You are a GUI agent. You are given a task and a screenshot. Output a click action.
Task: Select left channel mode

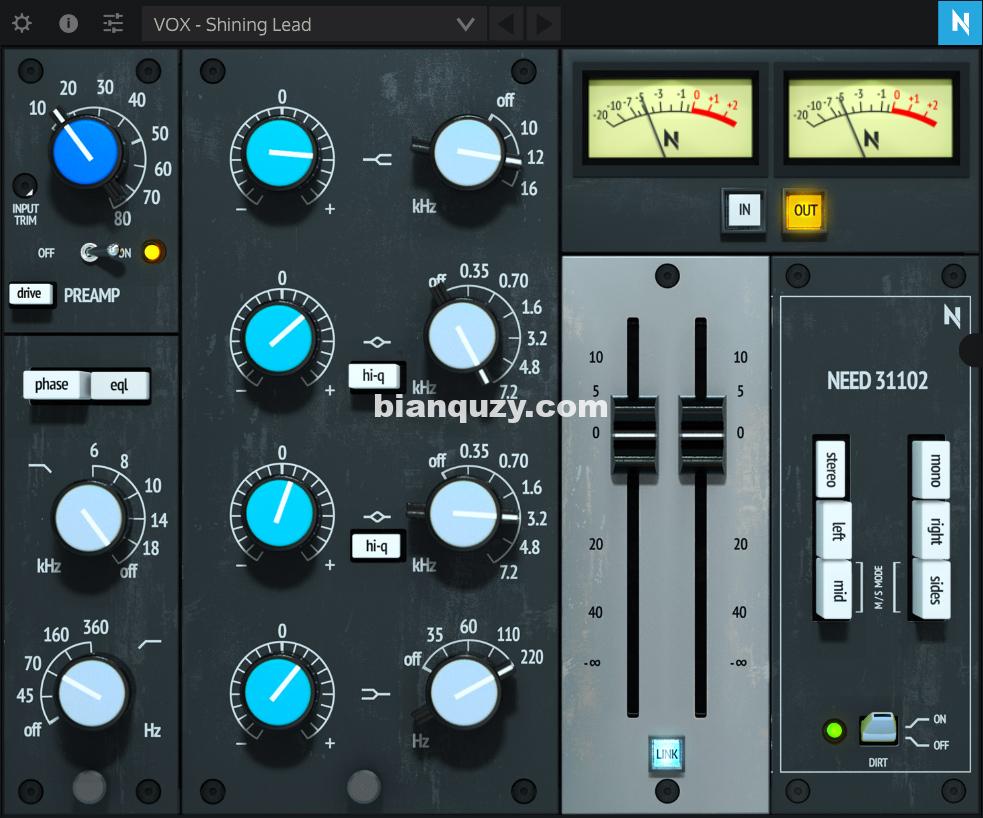[836, 530]
